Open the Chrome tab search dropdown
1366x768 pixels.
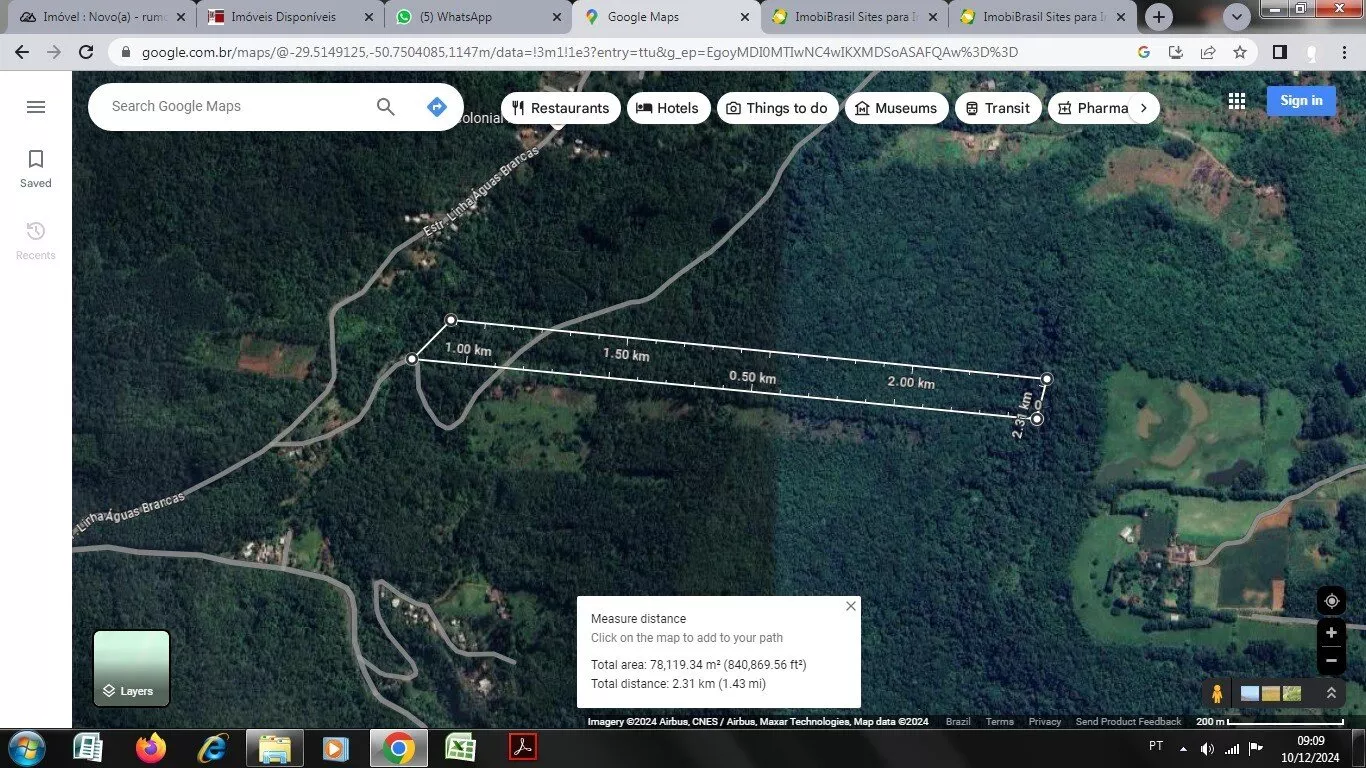click(x=1237, y=17)
